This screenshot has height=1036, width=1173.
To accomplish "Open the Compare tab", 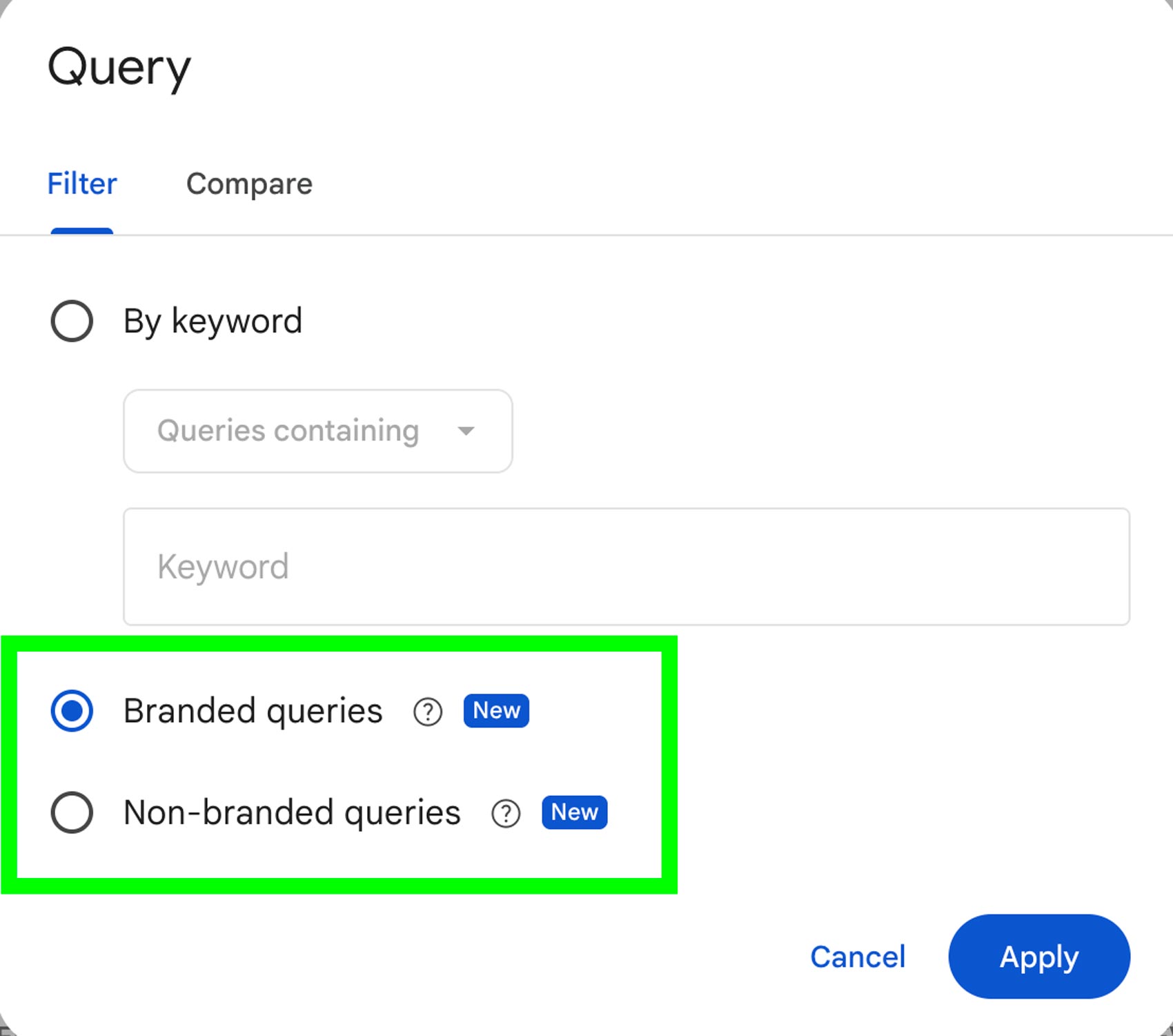I will [249, 184].
